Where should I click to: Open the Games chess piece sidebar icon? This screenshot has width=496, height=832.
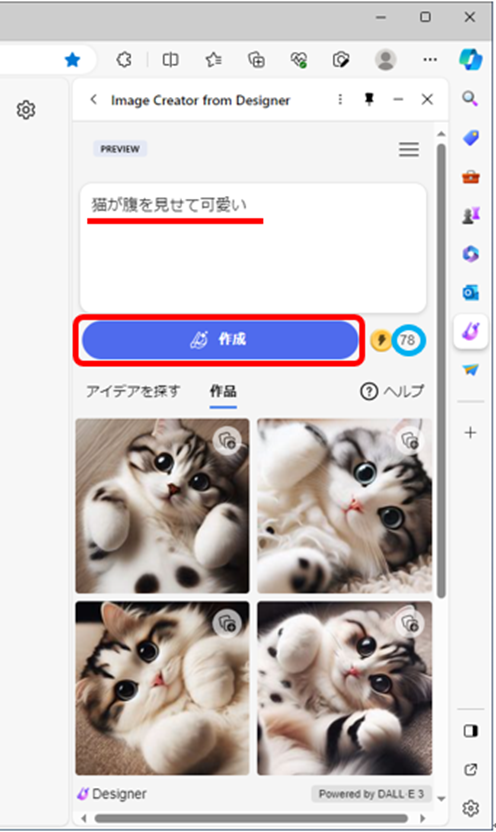tap(471, 215)
